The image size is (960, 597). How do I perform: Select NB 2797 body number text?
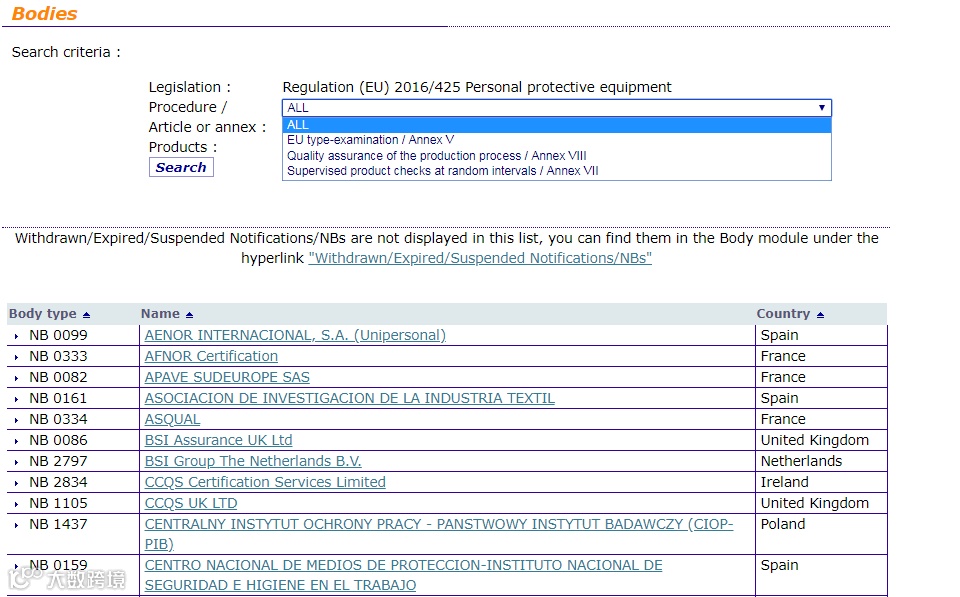click(x=58, y=461)
